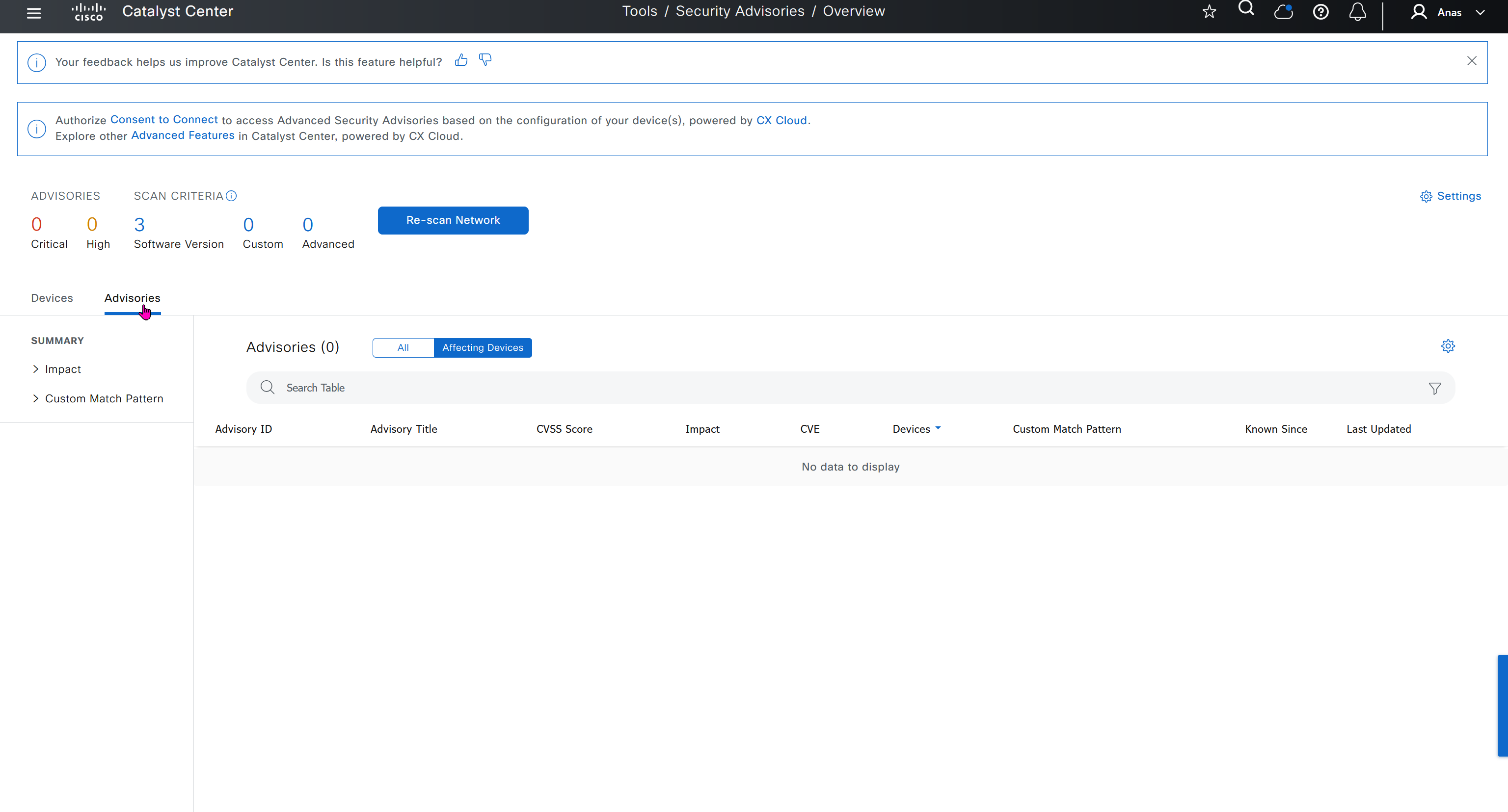The width and height of the screenshot is (1508, 812).
Task: Open the Consent to Connect link
Action: click(164, 119)
